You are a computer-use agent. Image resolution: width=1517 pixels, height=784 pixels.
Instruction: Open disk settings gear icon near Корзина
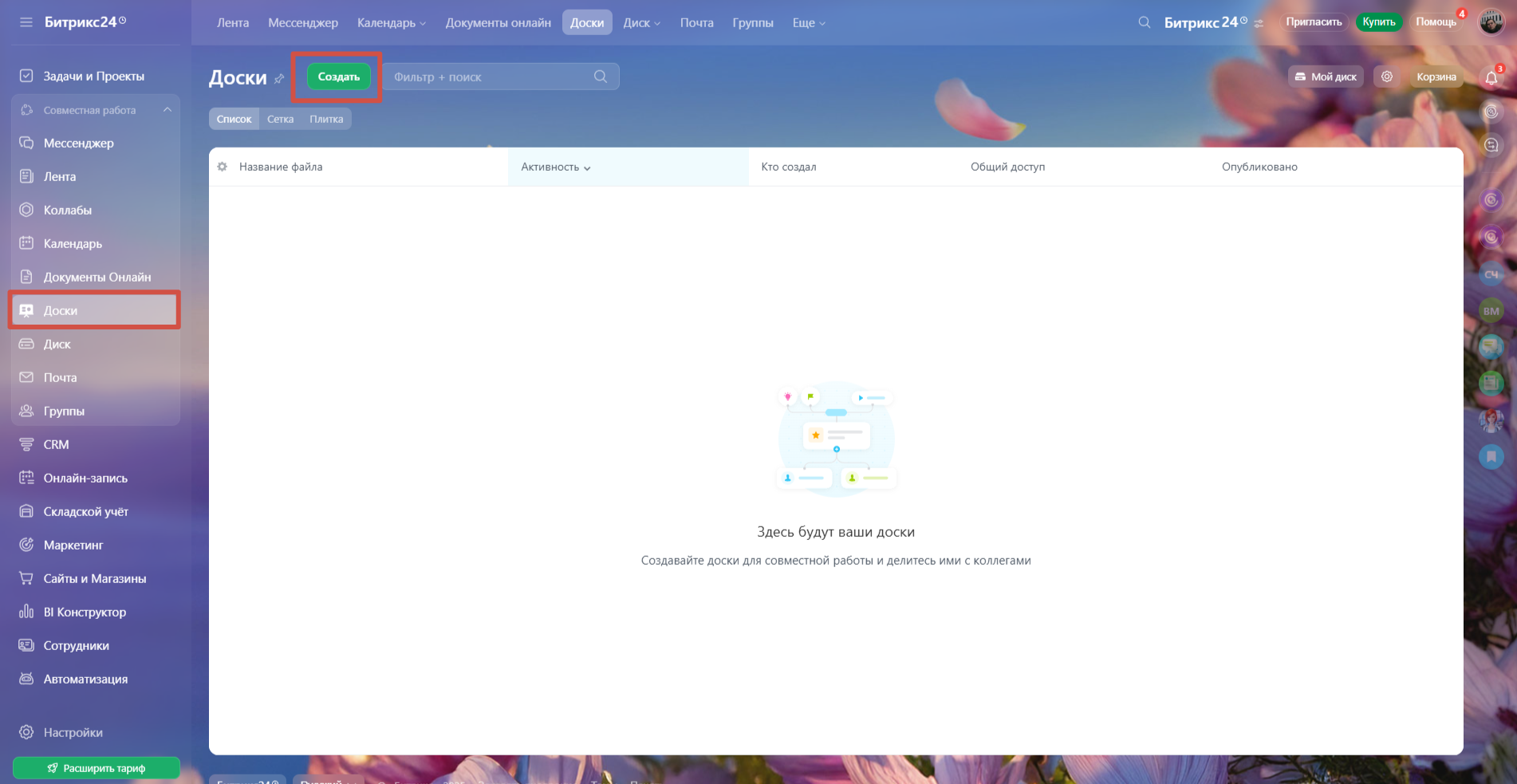click(x=1387, y=77)
